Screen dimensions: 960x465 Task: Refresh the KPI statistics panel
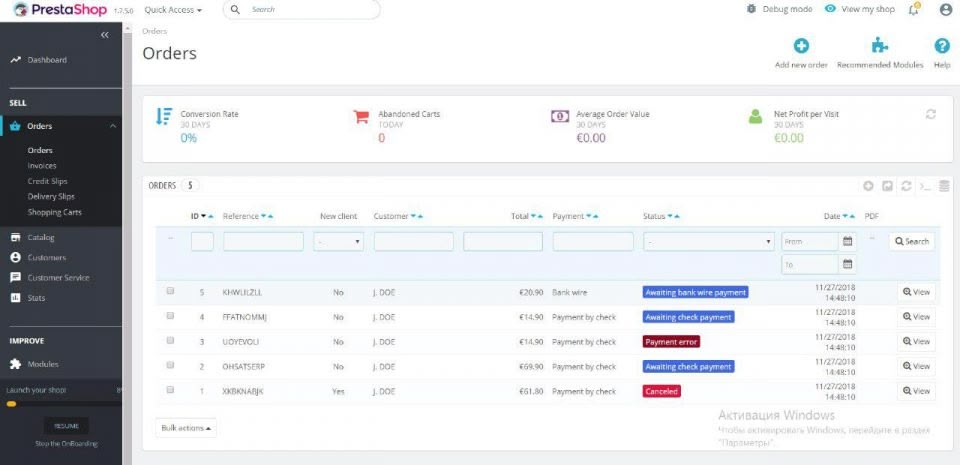931,114
